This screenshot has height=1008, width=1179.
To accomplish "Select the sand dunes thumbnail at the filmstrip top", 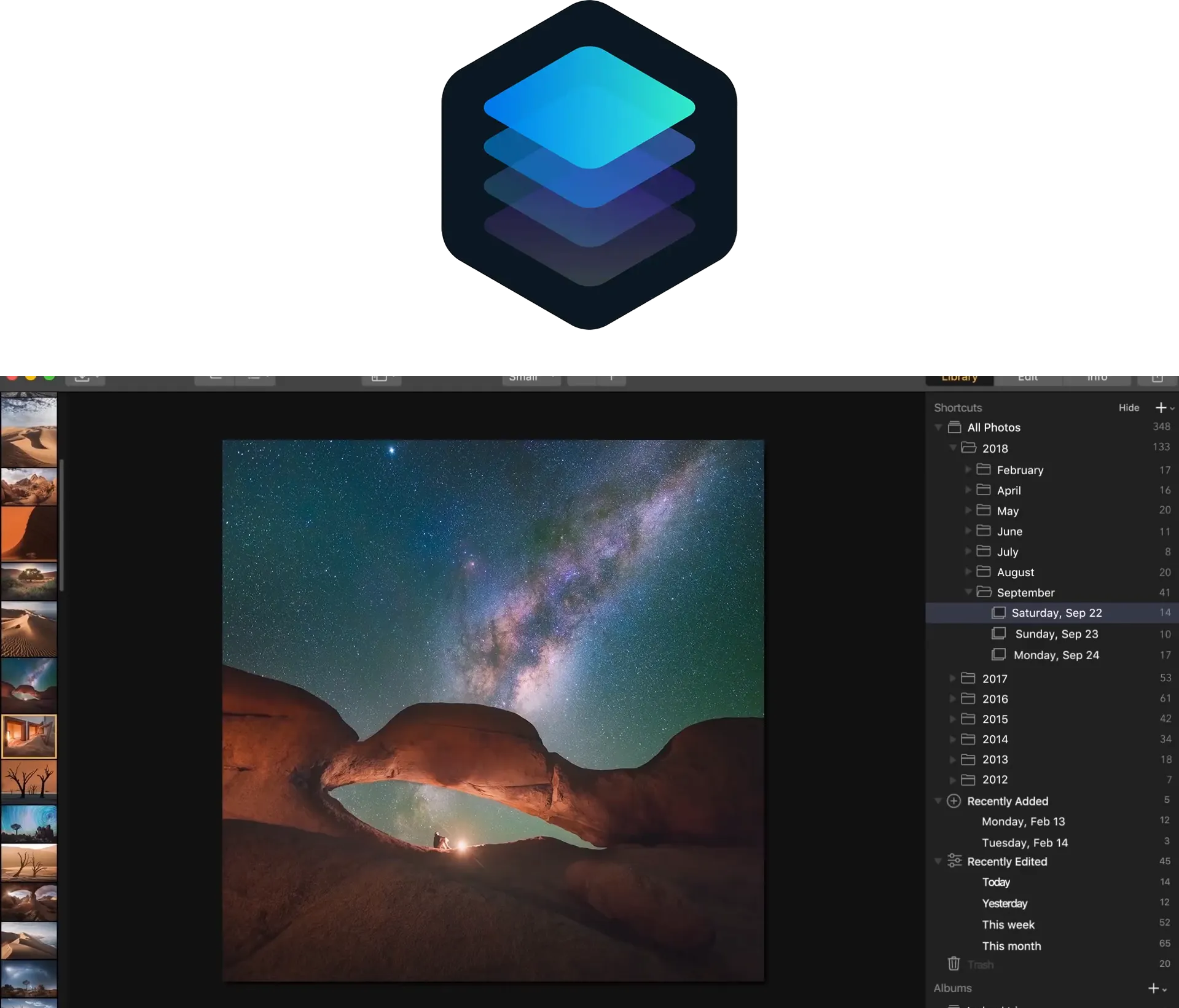I will point(29,431).
